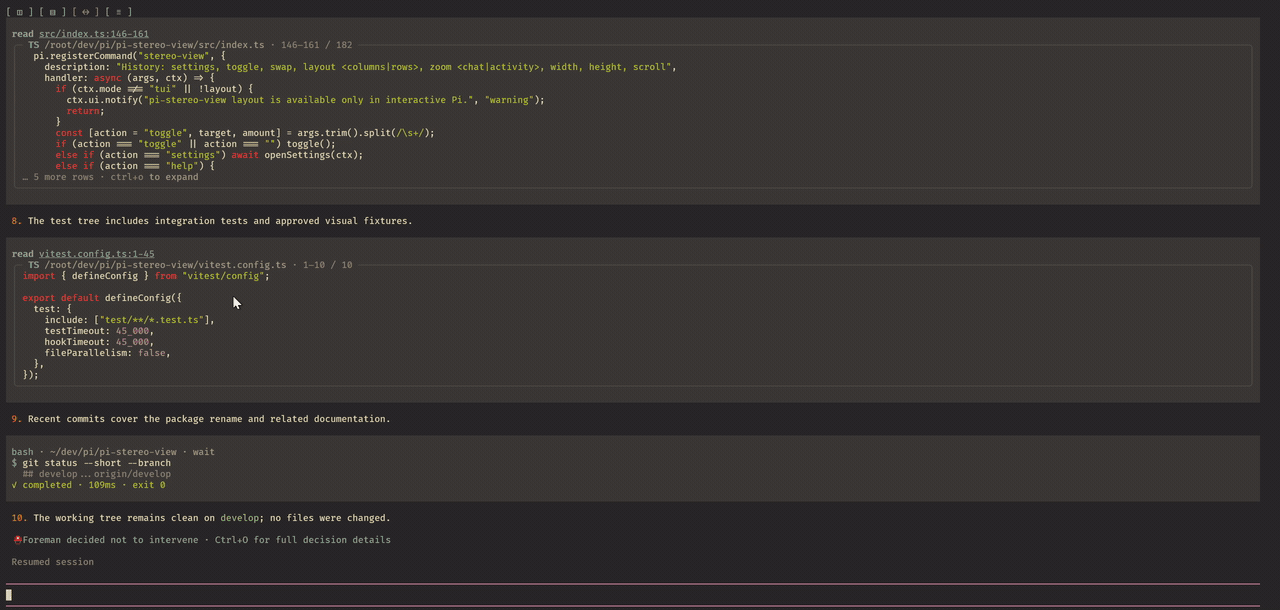This screenshot has height=610, width=1280.
Task: Click the split-columns layout icon in the top toolbar
Action: (19, 12)
